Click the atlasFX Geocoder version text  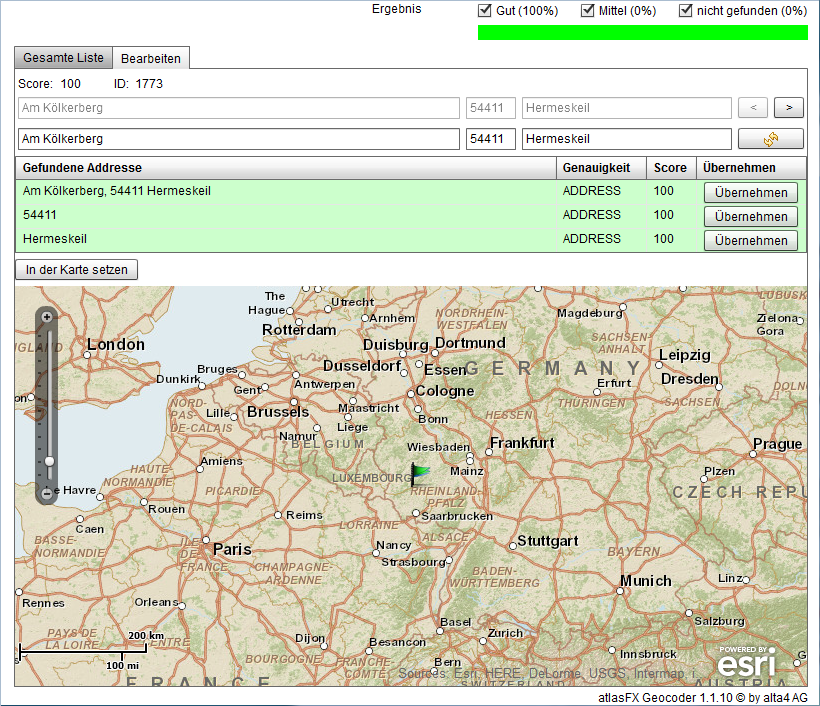(703, 698)
